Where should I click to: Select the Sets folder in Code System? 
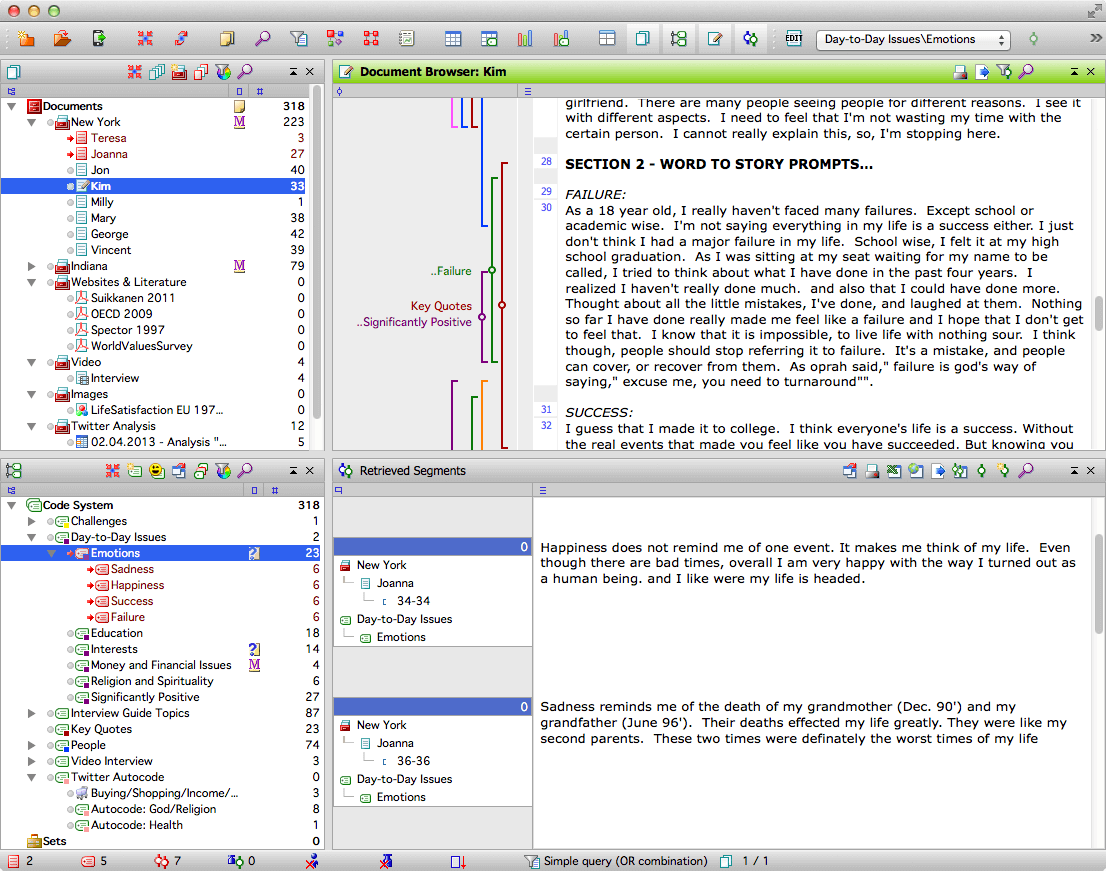pyautogui.click(x=54, y=841)
